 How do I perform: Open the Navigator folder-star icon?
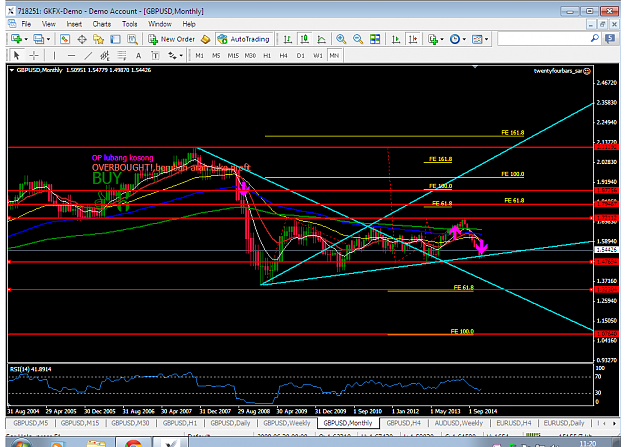(x=98, y=39)
